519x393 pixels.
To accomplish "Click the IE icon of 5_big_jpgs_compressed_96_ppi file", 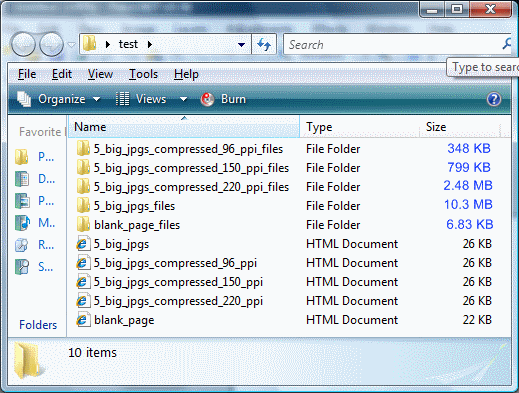I will click(83, 263).
